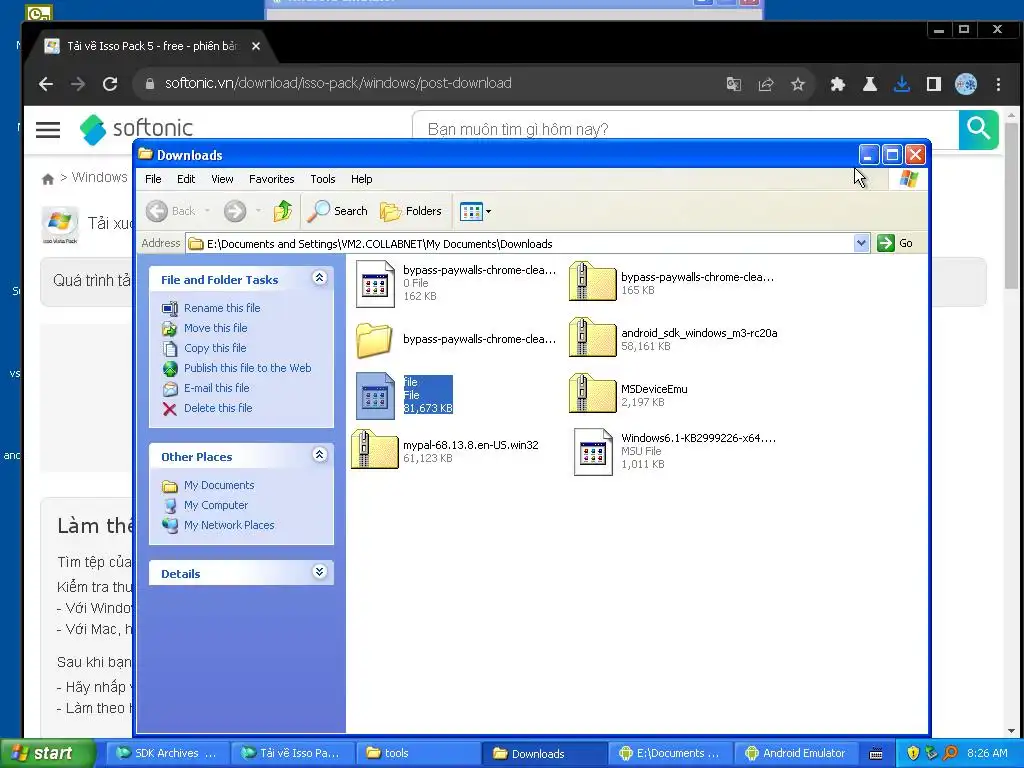Switch to tools folder taskbar button
Image resolution: width=1024 pixels, height=768 pixels.
(417, 753)
